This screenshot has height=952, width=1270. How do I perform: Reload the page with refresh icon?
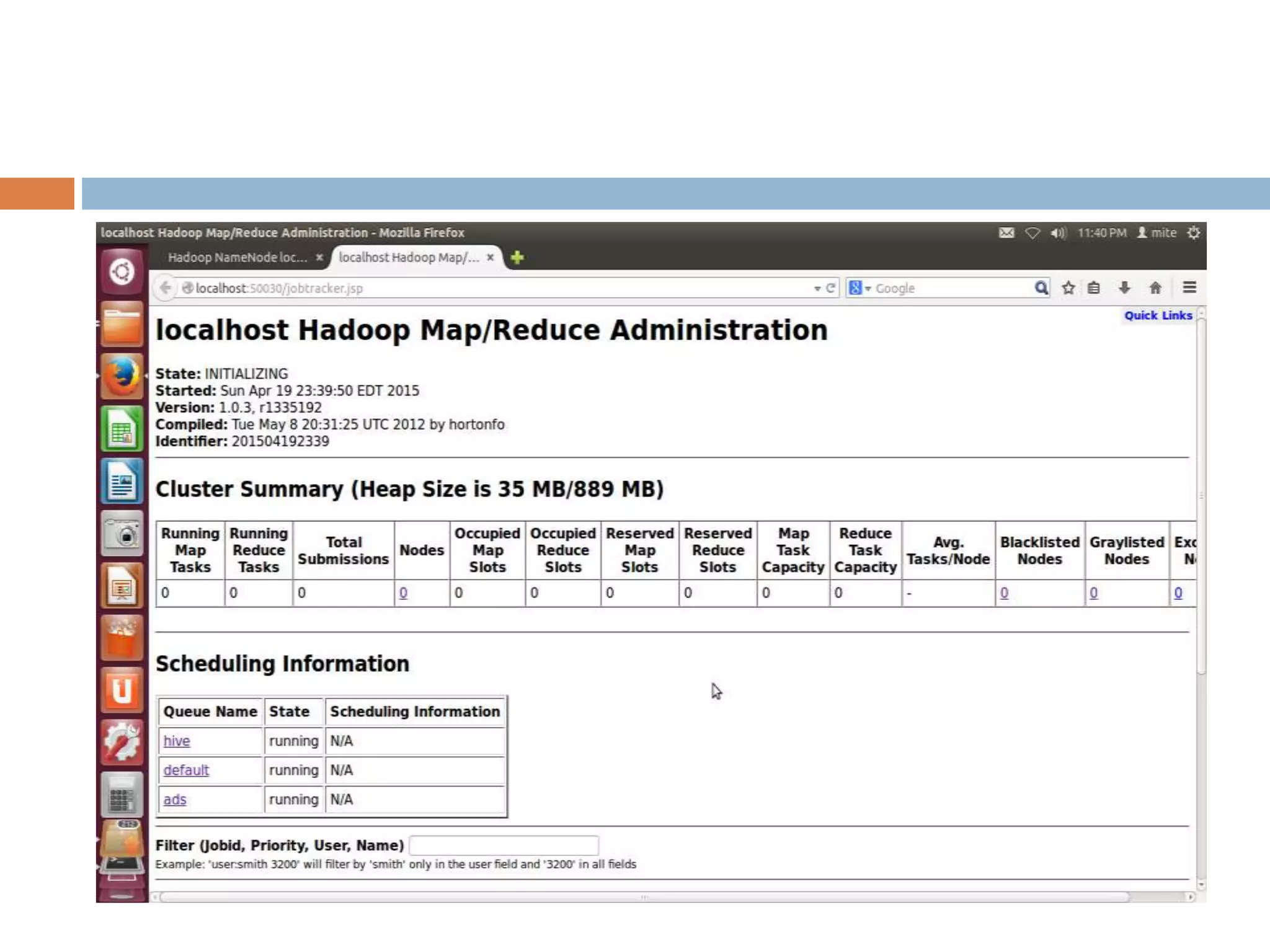click(830, 288)
